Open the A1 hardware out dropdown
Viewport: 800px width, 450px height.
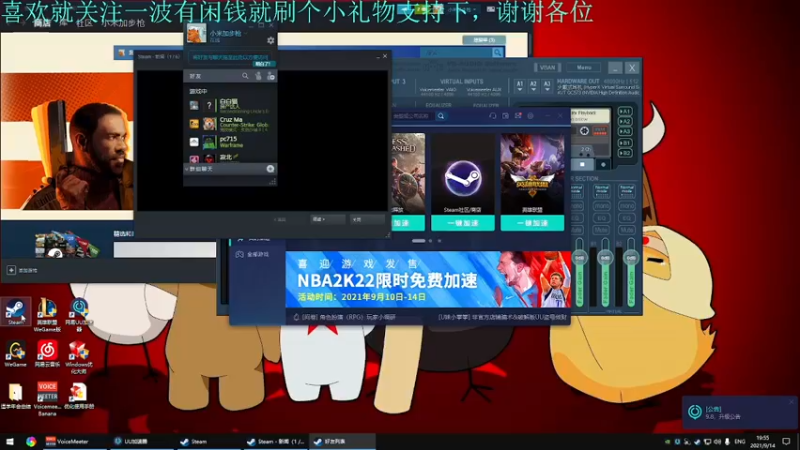point(519,85)
